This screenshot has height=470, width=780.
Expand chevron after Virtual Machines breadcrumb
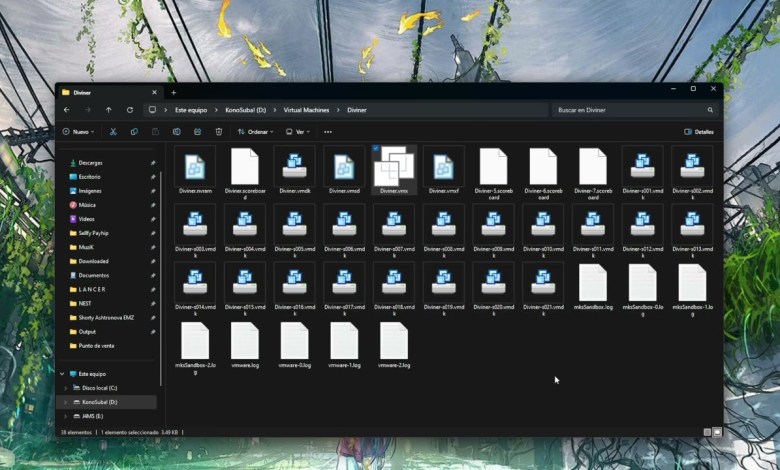coord(338,110)
